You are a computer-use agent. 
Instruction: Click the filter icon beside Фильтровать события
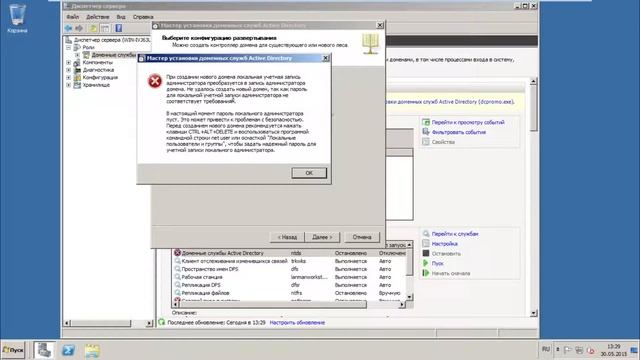pos(426,132)
